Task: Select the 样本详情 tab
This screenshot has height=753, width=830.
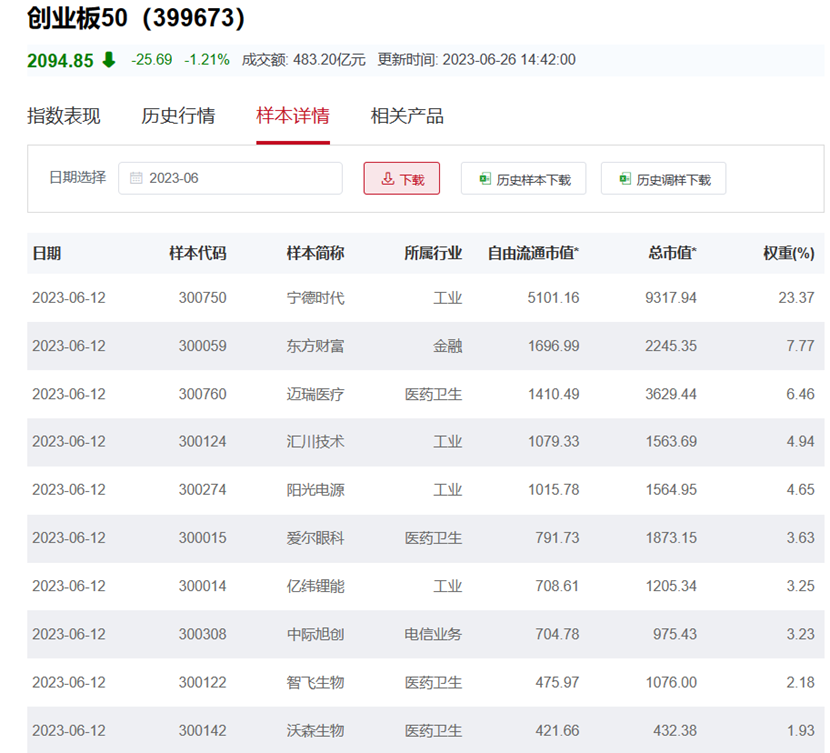Action: [293, 116]
